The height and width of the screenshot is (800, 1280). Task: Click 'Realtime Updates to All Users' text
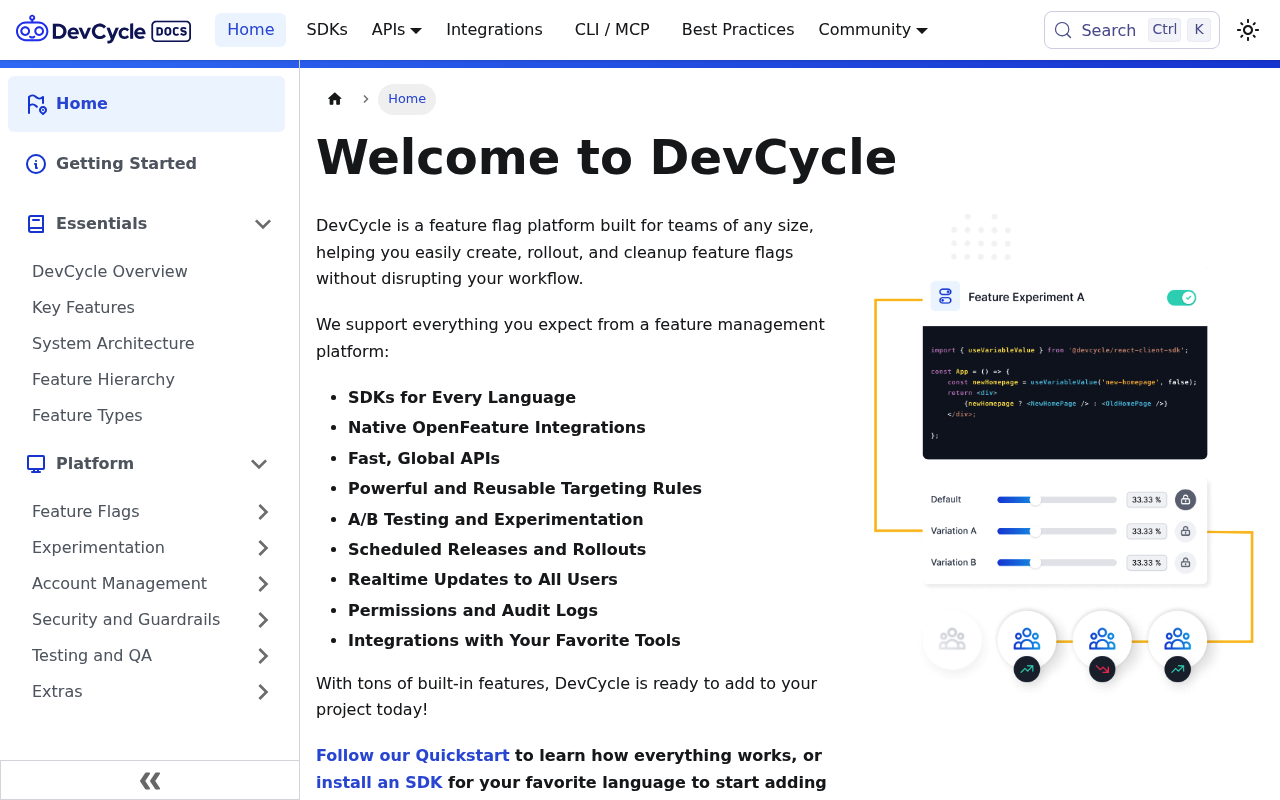[483, 580]
